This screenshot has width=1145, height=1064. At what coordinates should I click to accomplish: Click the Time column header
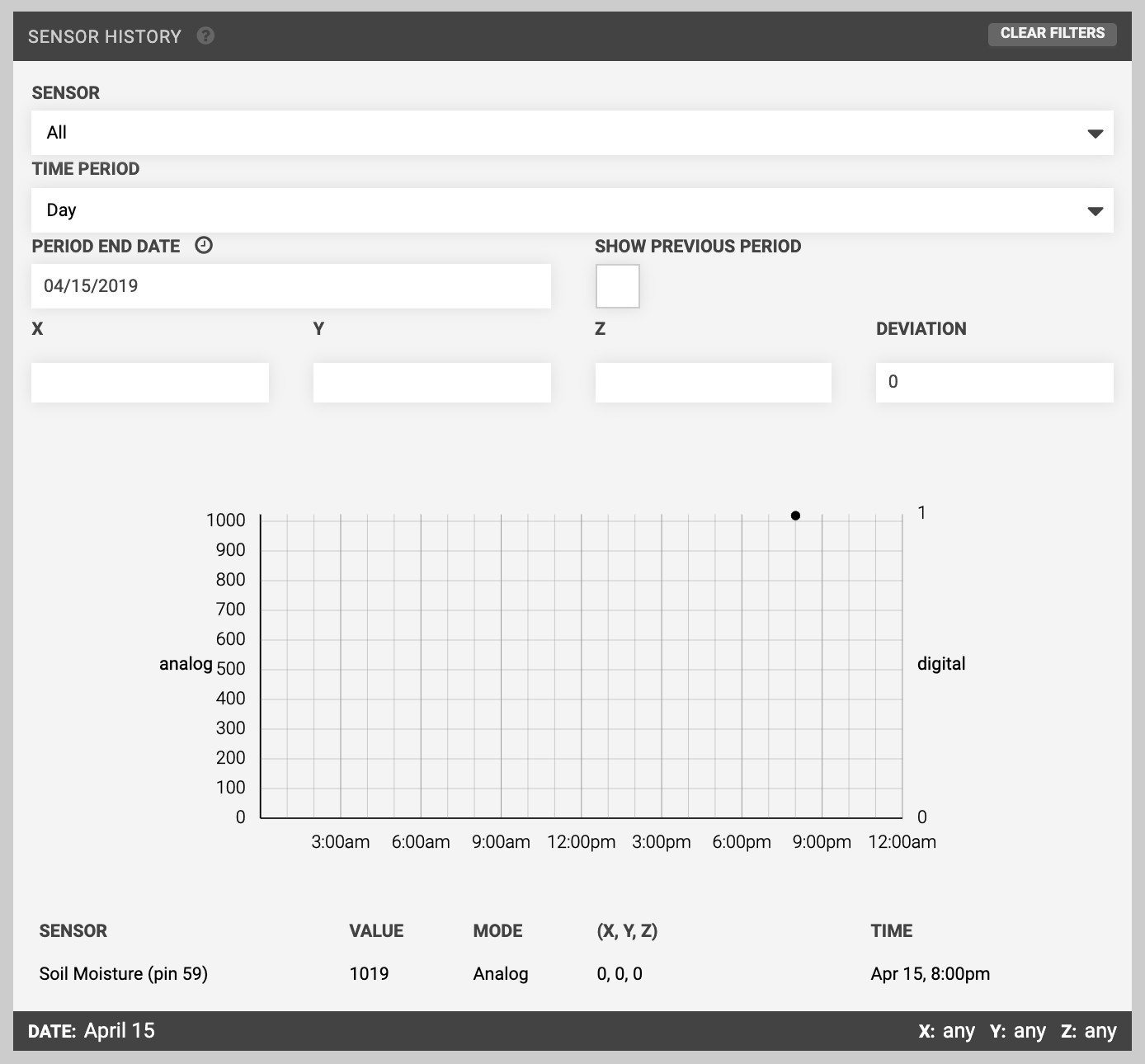click(x=891, y=931)
